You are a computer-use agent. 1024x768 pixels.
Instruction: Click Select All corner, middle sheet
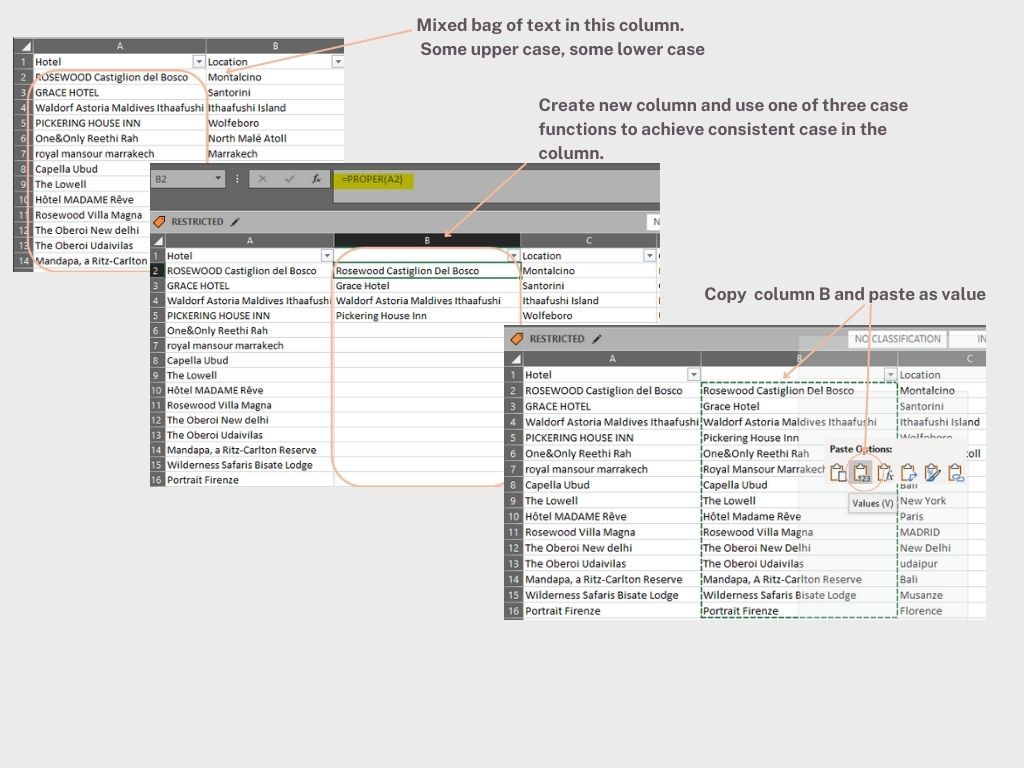tap(157, 240)
